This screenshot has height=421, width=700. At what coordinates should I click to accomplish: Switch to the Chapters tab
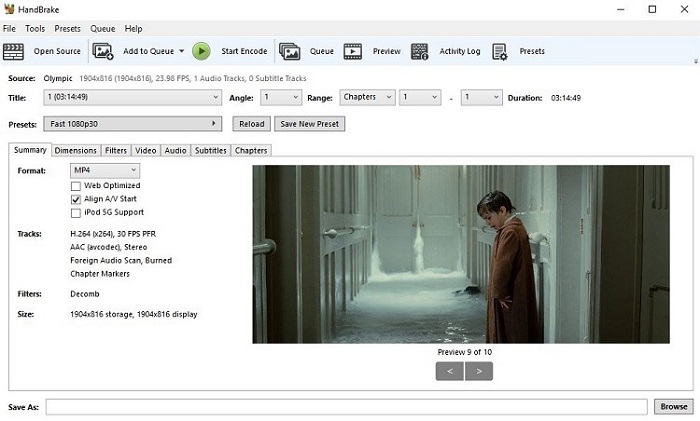(x=251, y=150)
